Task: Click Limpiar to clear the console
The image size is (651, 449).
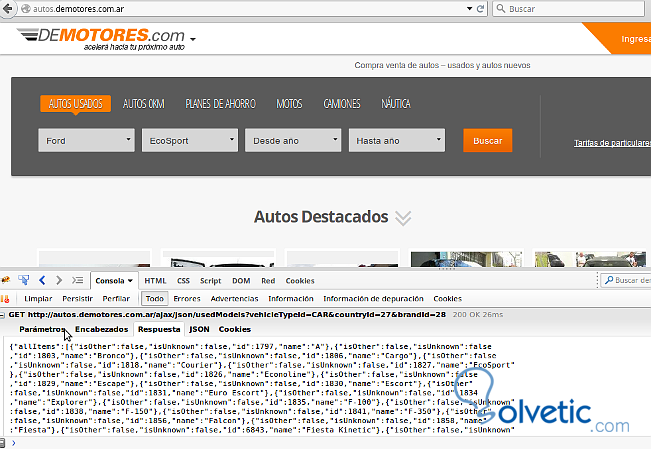Action: coord(38,299)
